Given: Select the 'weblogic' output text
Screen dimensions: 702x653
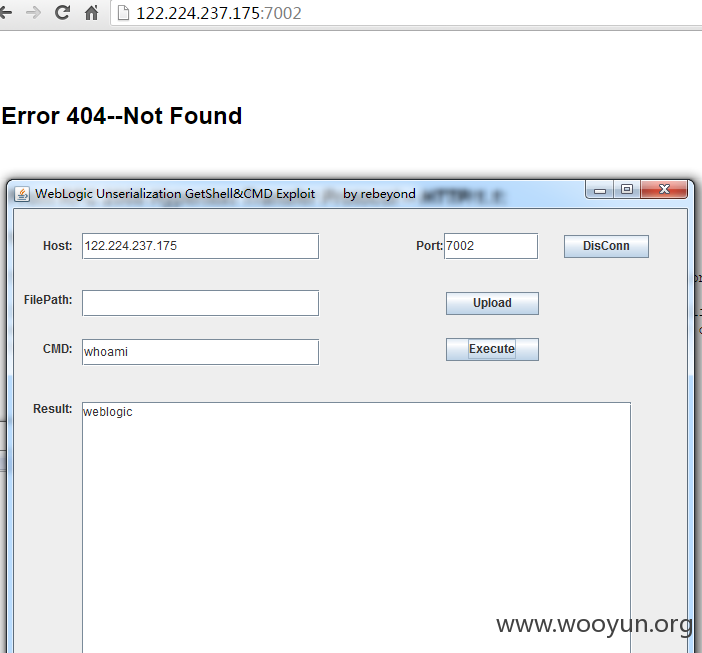Looking at the screenshot, I should 108,412.
